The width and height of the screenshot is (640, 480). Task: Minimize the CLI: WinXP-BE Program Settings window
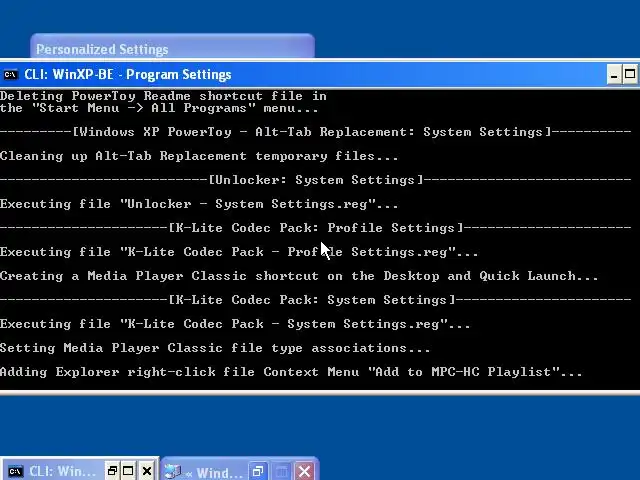click(614, 75)
